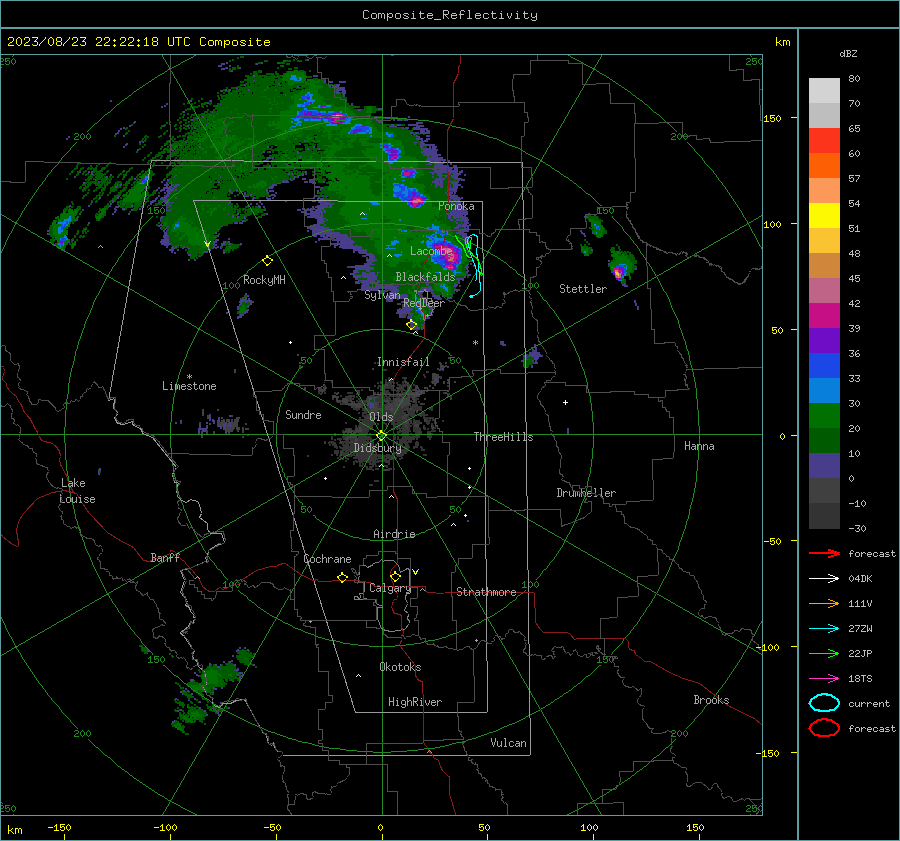Click the HighRiver city label

pyautogui.click(x=415, y=702)
